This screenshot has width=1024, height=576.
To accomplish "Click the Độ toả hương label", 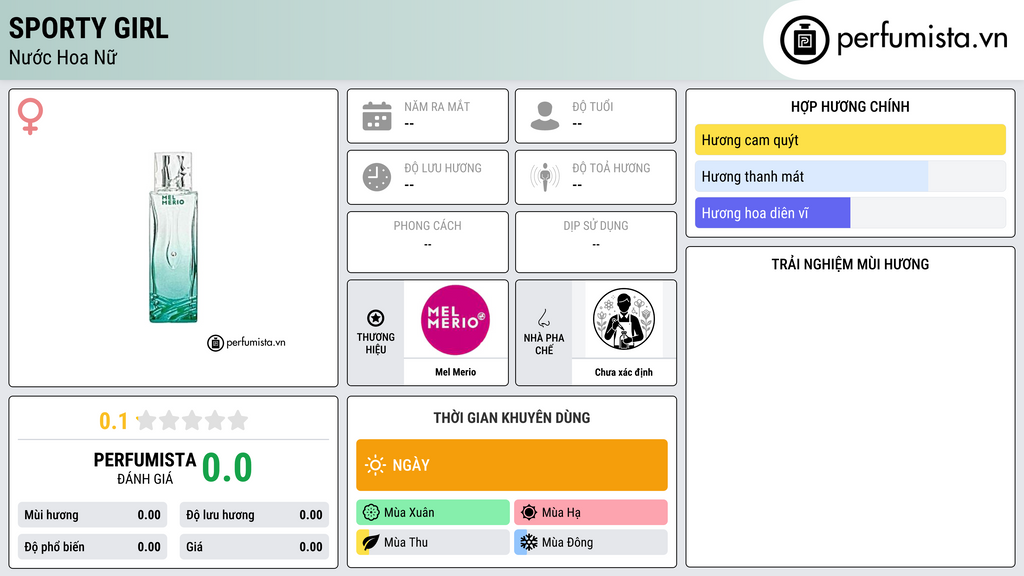I will 611,168.
